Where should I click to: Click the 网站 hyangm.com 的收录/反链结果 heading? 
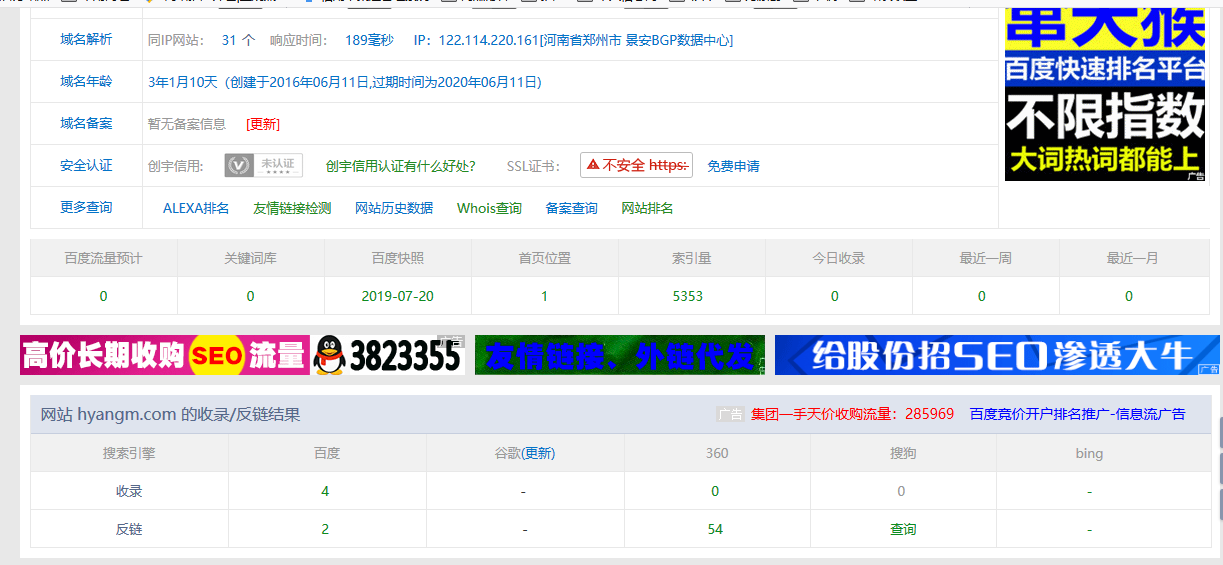pyautogui.click(x=170, y=414)
